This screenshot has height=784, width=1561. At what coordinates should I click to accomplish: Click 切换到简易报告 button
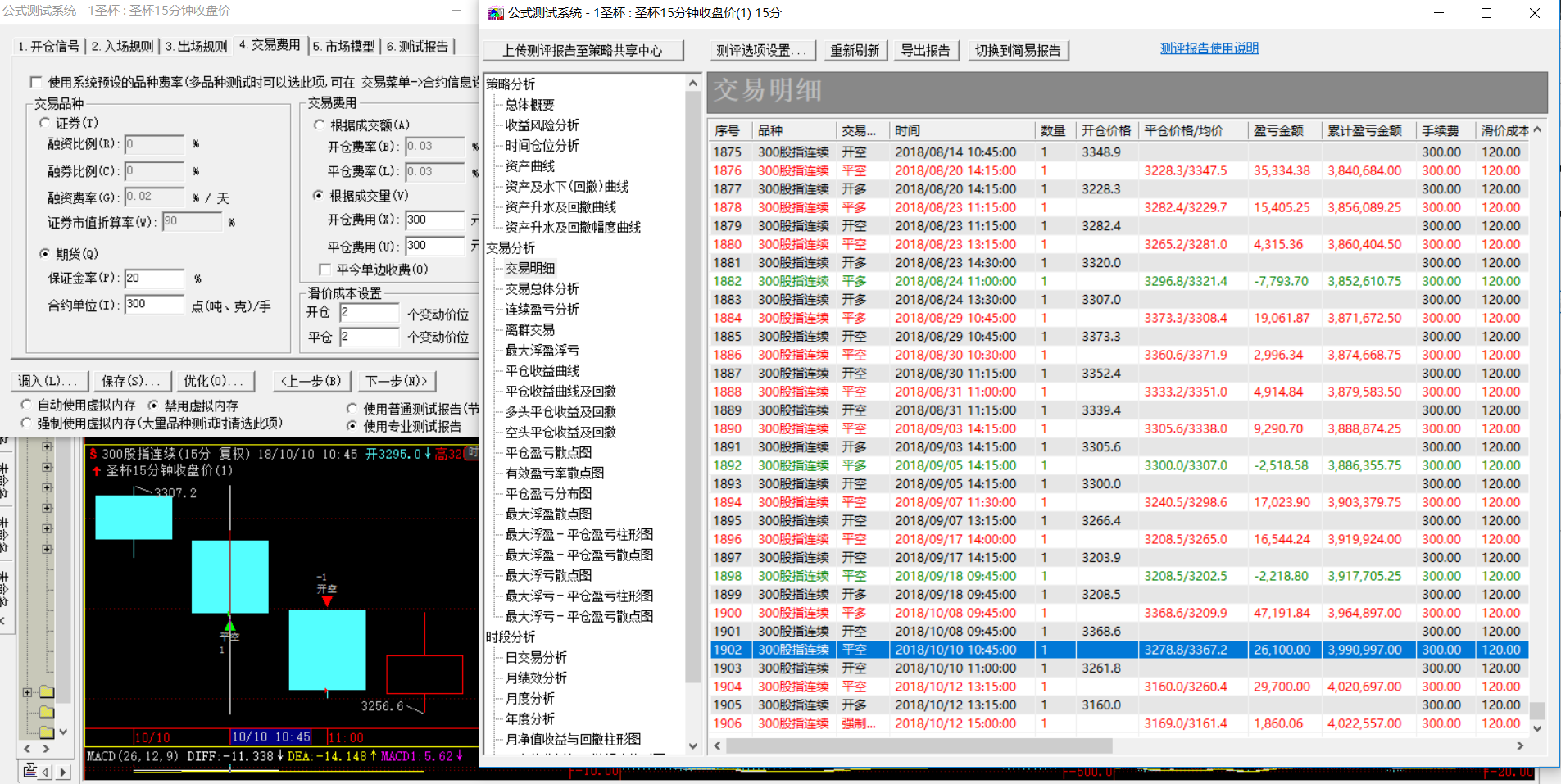tap(1018, 51)
